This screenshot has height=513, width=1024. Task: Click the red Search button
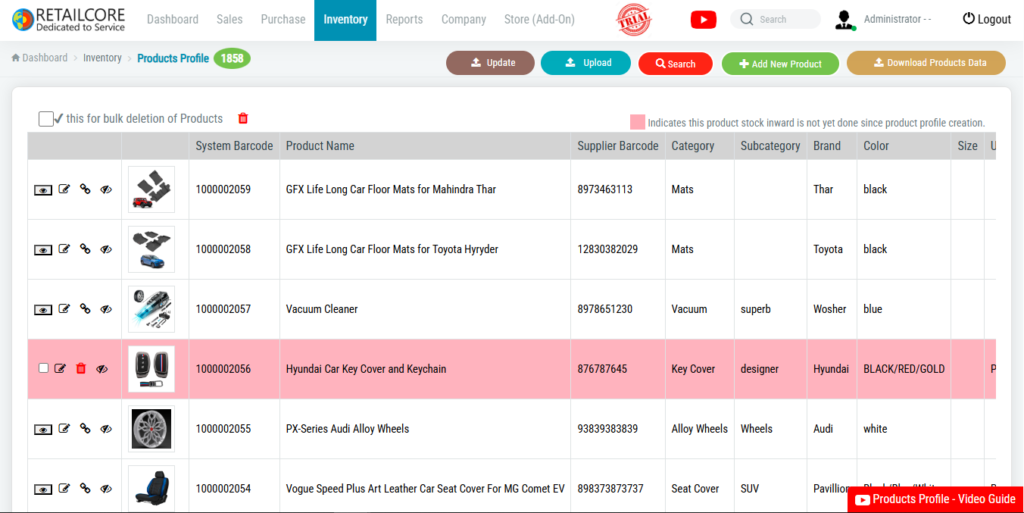675,63
